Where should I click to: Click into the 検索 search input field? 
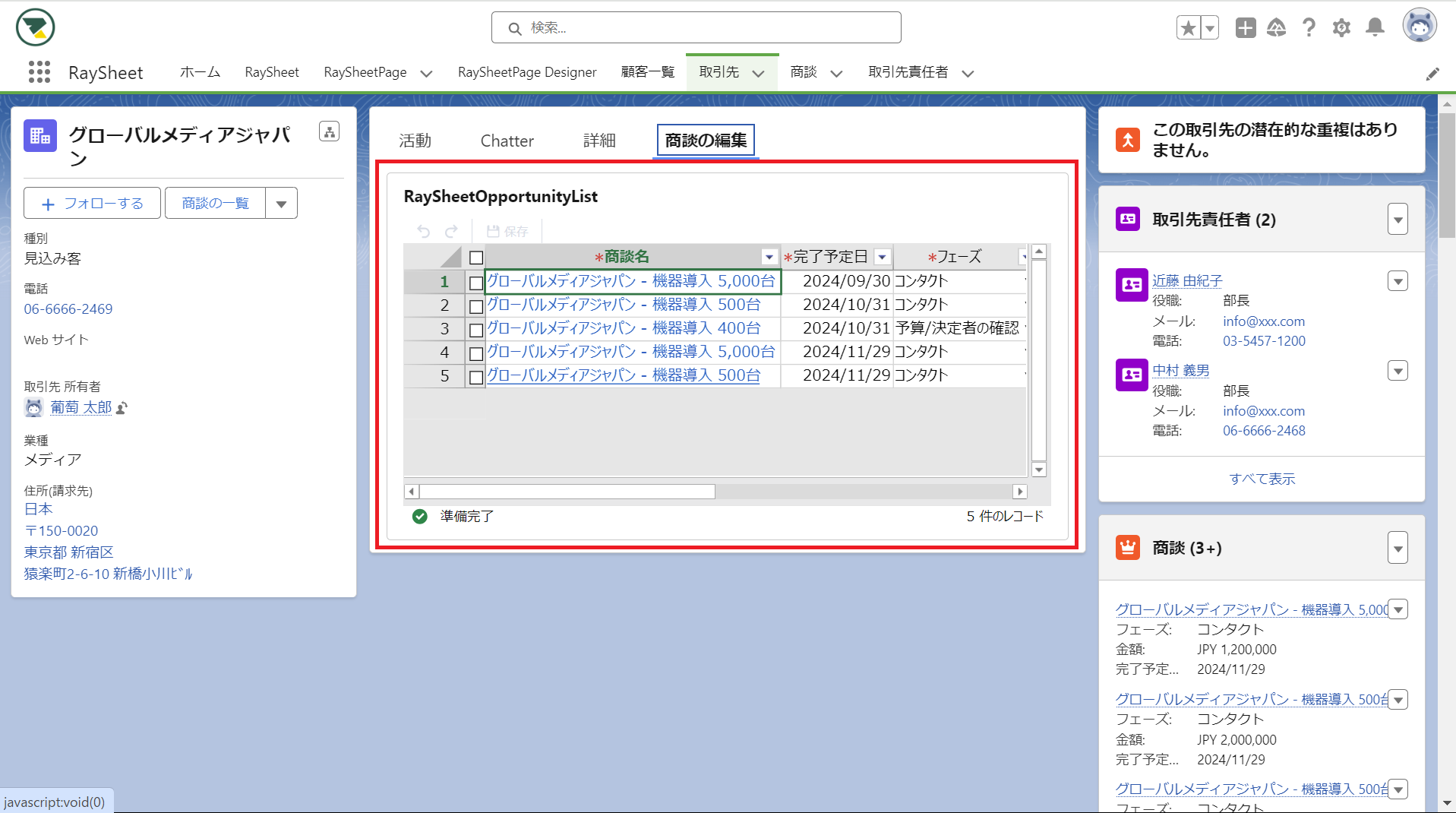pyautogui.click(x=696, y=28)
